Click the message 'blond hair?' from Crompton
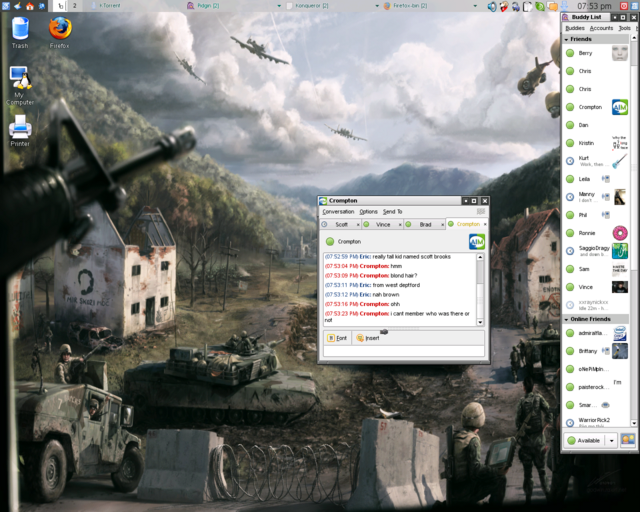640x512 pixels. pyautogui.click(x=404, y=276)
